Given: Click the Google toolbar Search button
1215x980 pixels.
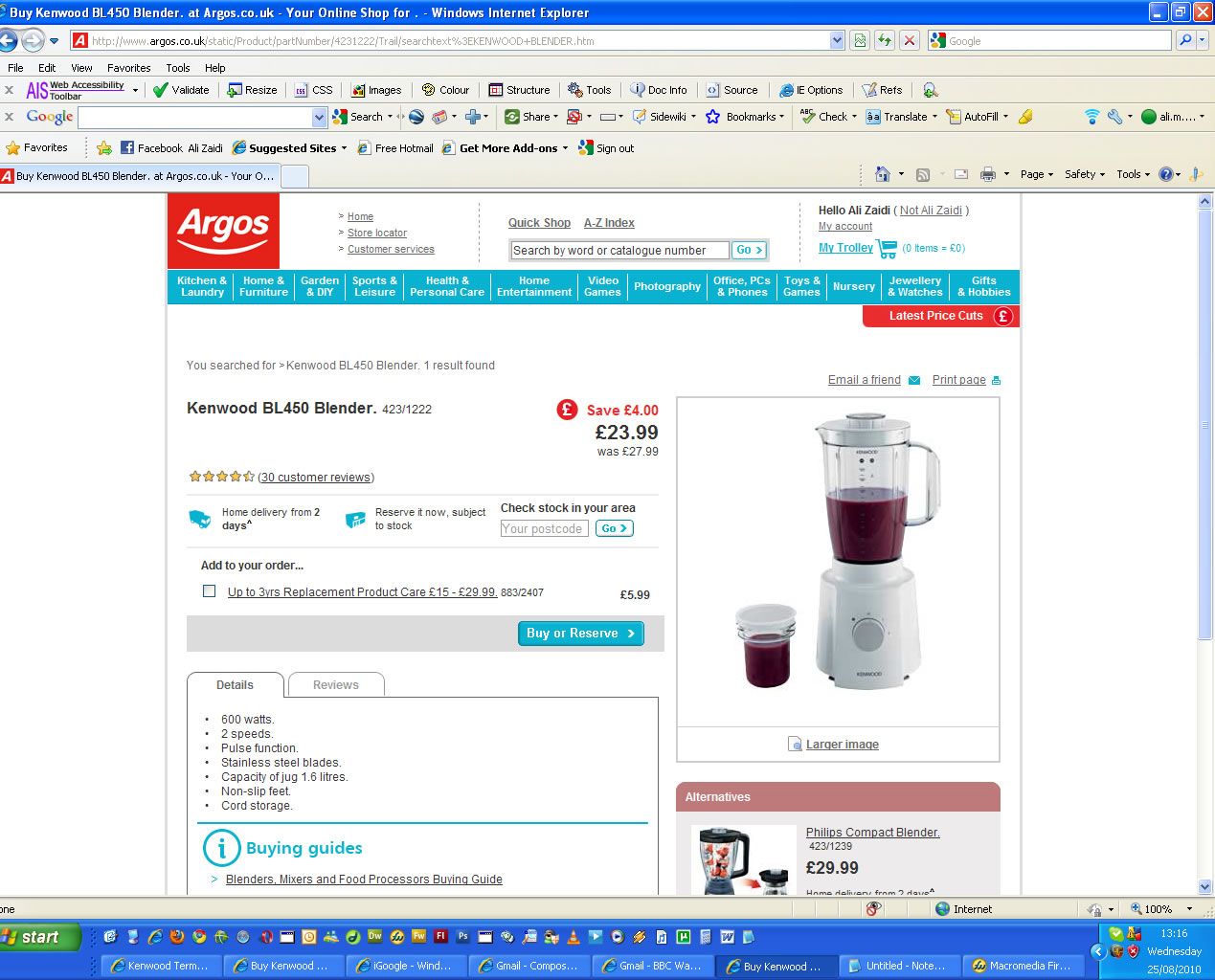Looking at the screenshot, I should point(358,117).
